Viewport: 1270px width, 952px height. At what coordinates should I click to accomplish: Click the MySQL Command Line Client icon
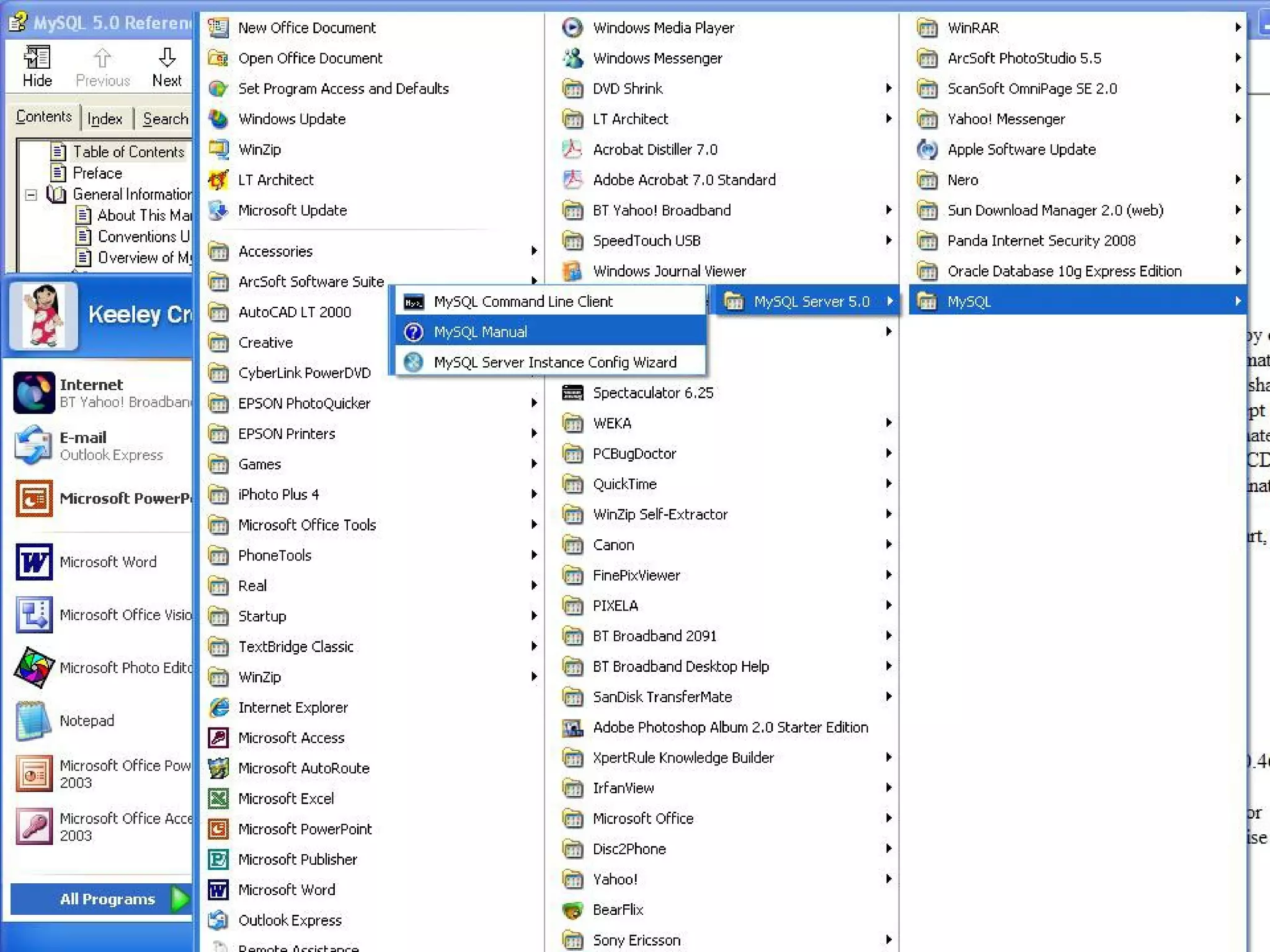pyautogui.click(x=414, y=302)
